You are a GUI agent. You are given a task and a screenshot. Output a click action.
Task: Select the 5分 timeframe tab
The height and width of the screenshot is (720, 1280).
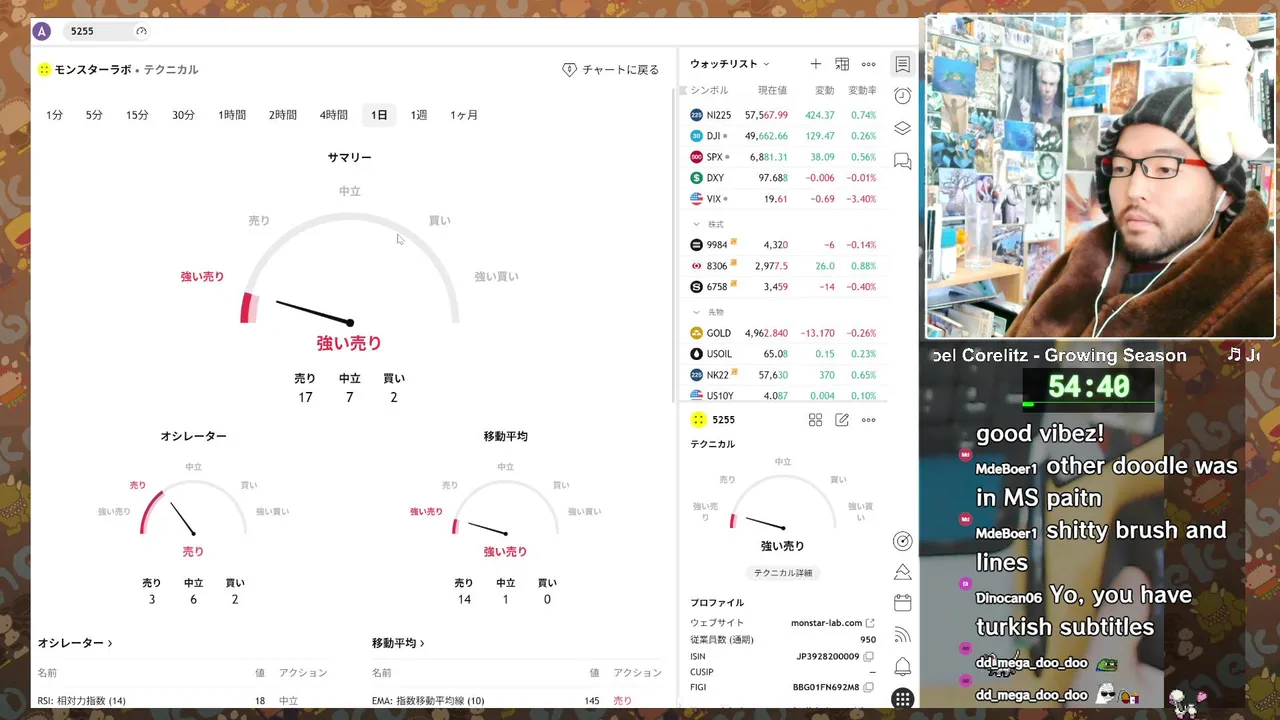coord(94,115)
